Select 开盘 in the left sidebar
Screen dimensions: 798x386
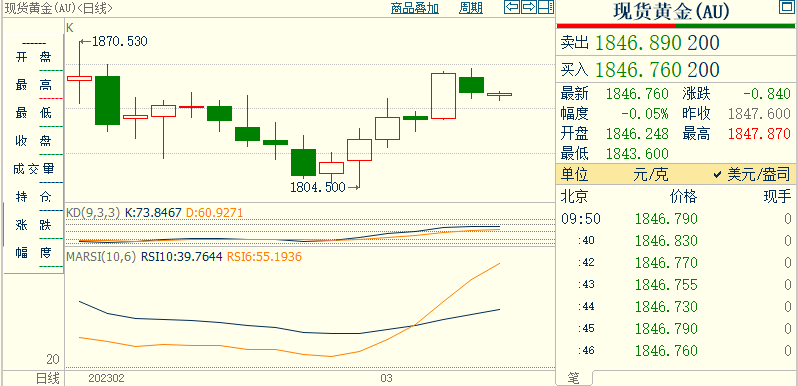coord(34,58)
